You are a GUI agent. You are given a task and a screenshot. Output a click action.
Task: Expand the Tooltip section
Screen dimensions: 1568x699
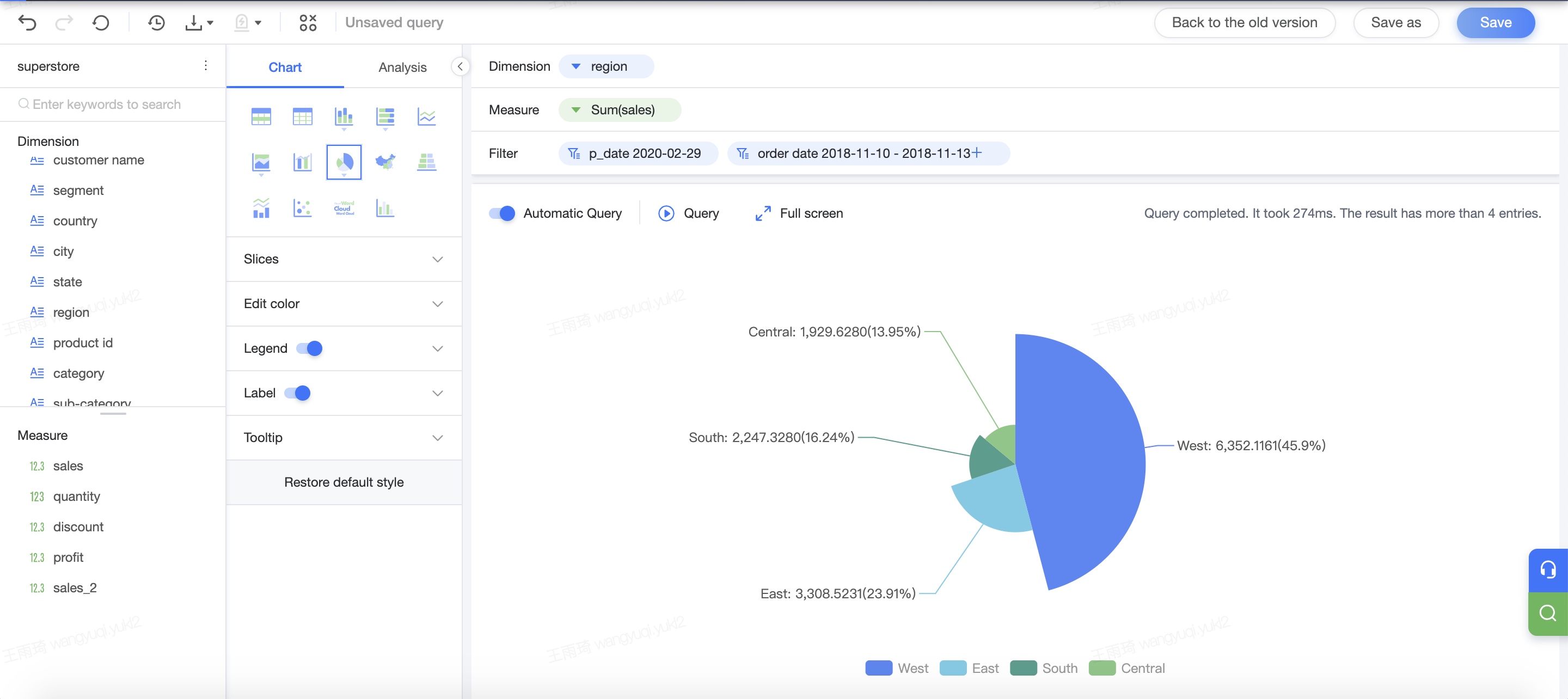344,437
